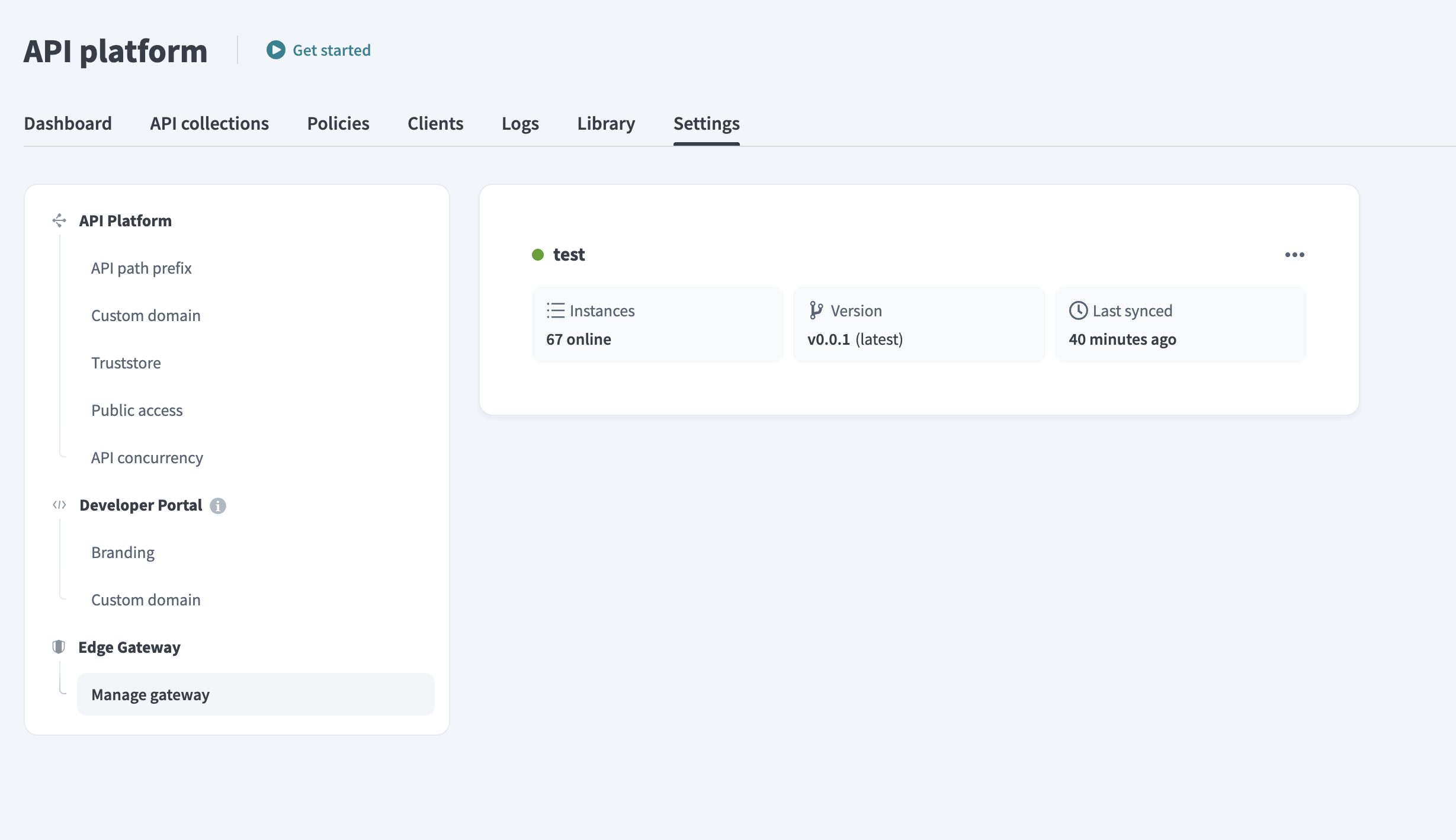Open the API collections tab
The image size is (1456, 840).
(x=209, y=123)
